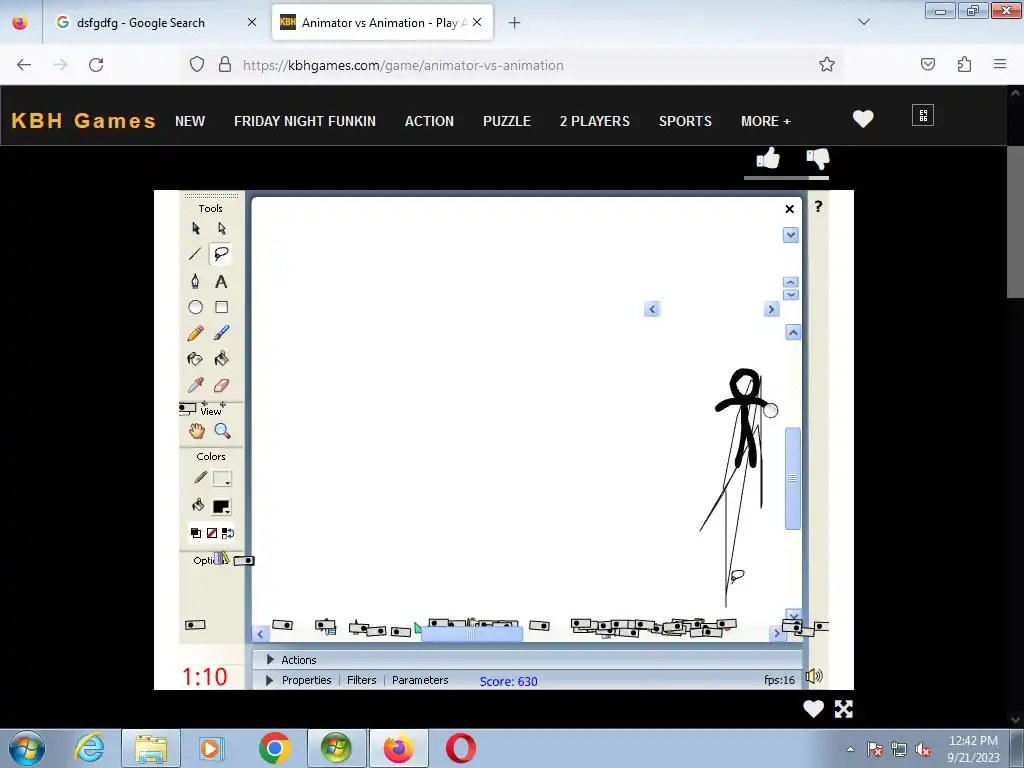This screenshot has width=1024, height=768.
Task: Select the Eyedropper tool
Action: [195, 385]
